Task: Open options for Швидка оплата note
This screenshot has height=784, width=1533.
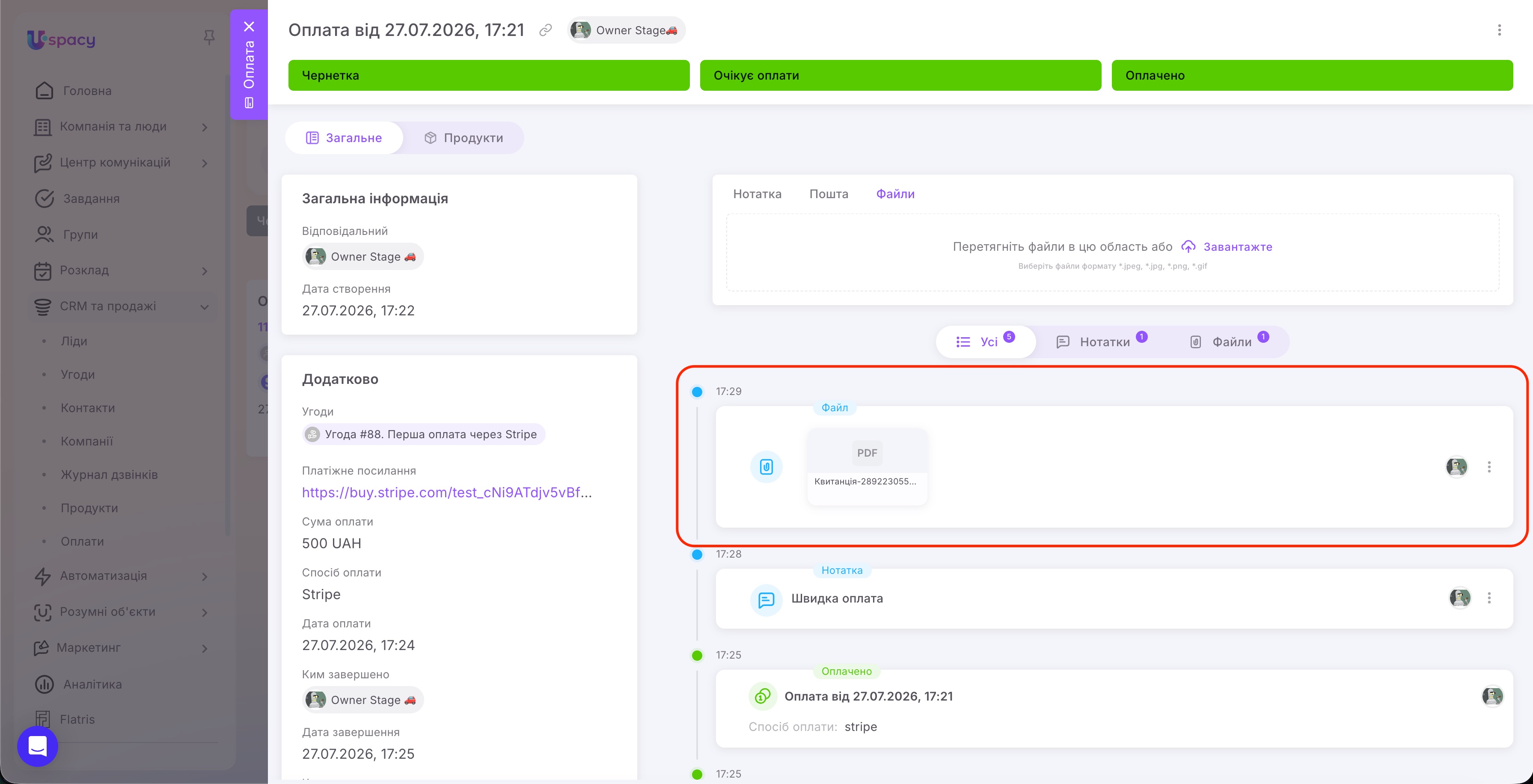Action: click(1489, 598)
